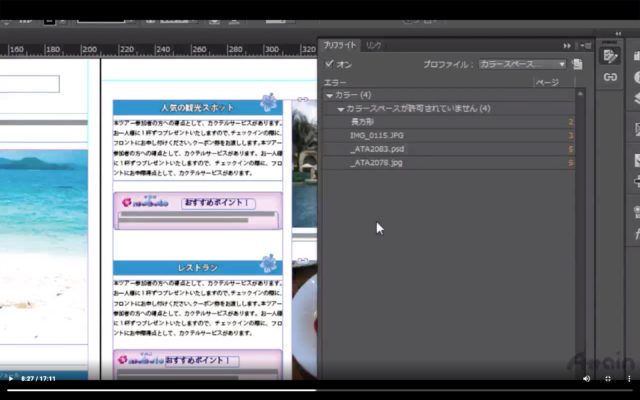Click body text under レストラン heading

[x=198, y=308]
